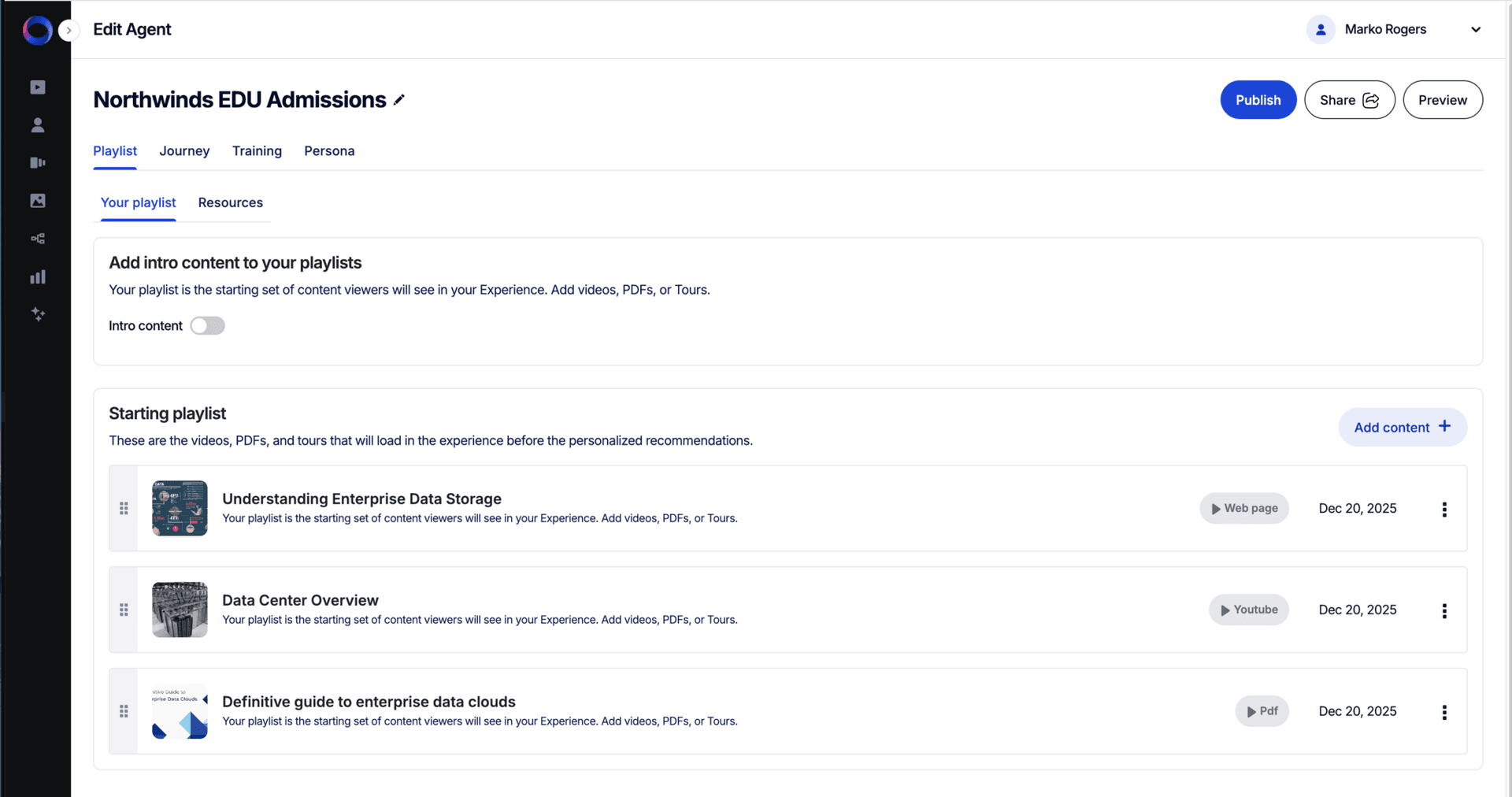Open the three-dot menu for Data Center Overview

coord(1445,610)
